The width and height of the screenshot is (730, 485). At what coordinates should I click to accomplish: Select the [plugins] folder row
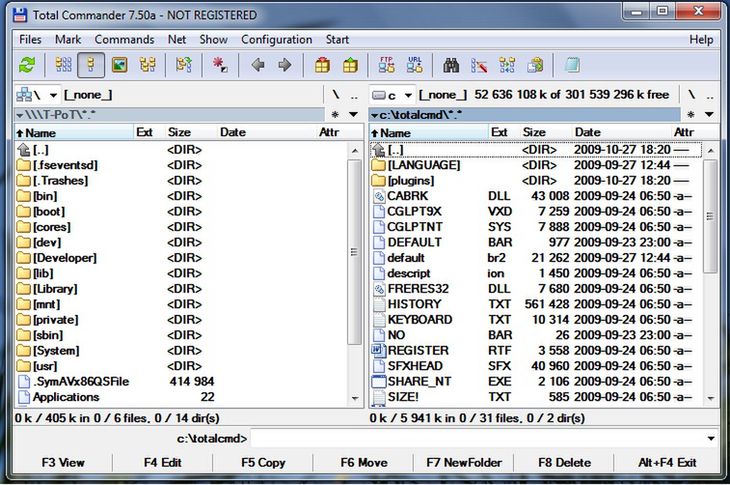pyautogui.click(x=535, y=181)
